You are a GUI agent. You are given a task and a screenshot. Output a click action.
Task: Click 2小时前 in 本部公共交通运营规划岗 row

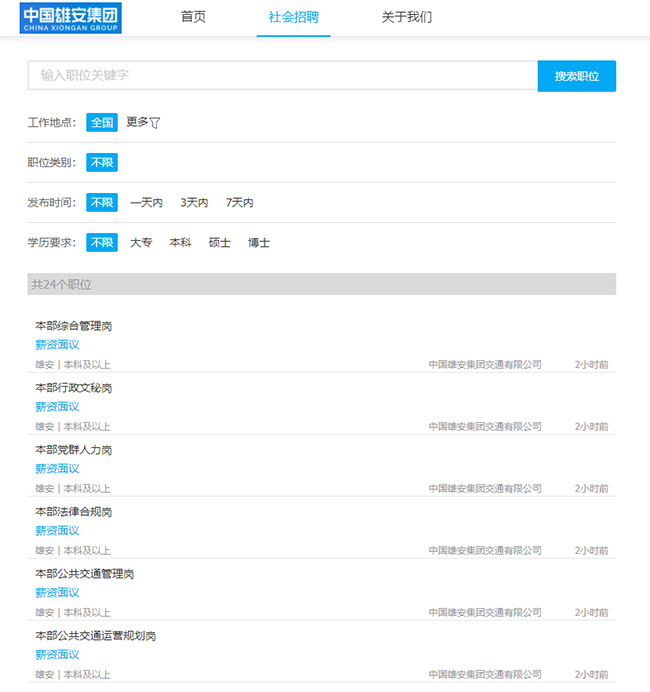pyautogui.click(x=591, y=674)
